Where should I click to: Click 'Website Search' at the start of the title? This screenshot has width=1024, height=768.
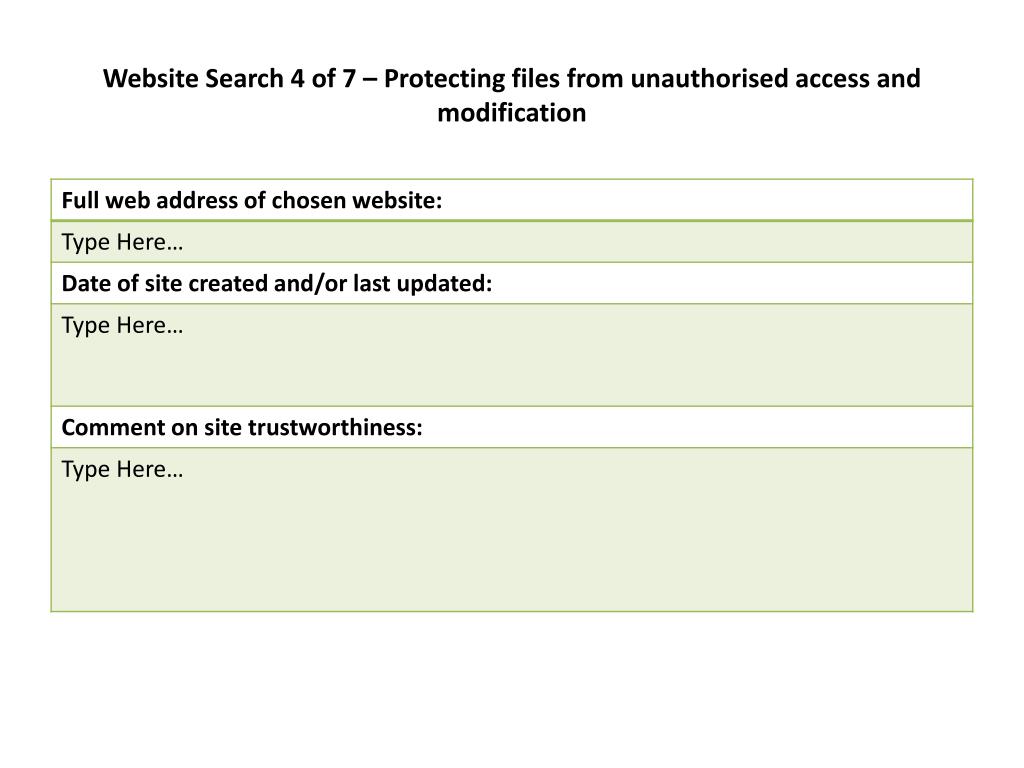click(195, 78)
